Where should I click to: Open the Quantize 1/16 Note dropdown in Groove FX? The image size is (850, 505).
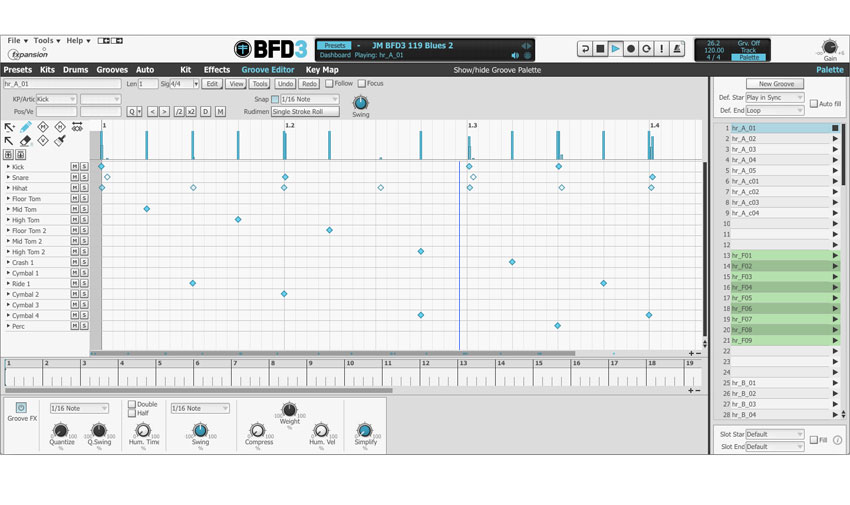pos(79,408)
